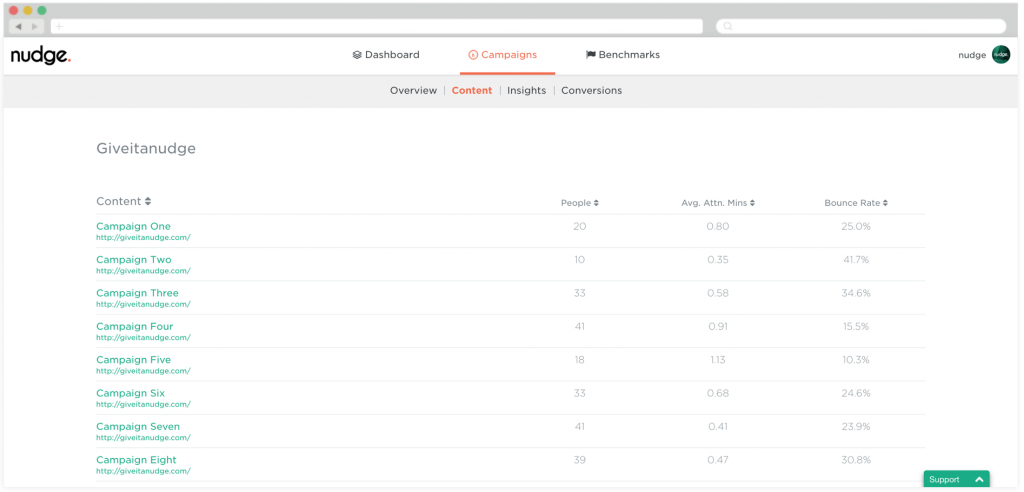Image resolution: width=1024 pixels, height=492 pixels.
Task: Click the browser forward arrow
Action: pos(35,26)
